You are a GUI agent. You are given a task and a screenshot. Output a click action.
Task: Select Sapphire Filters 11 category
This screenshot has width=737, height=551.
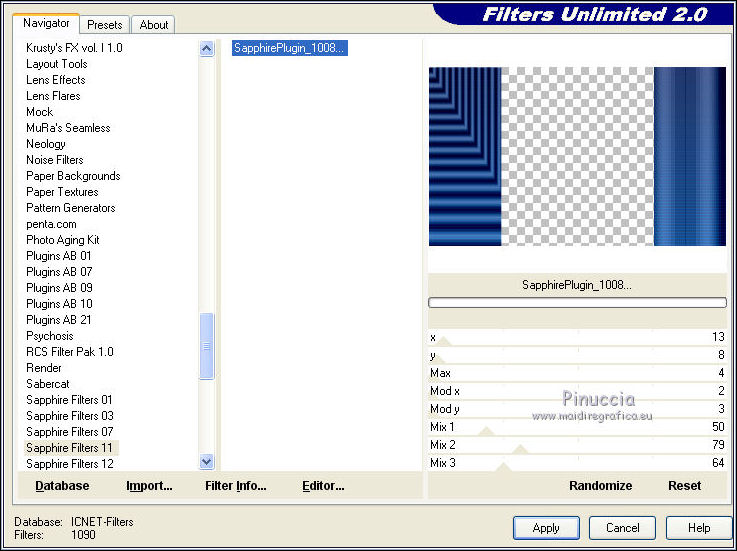coord(70,448)
